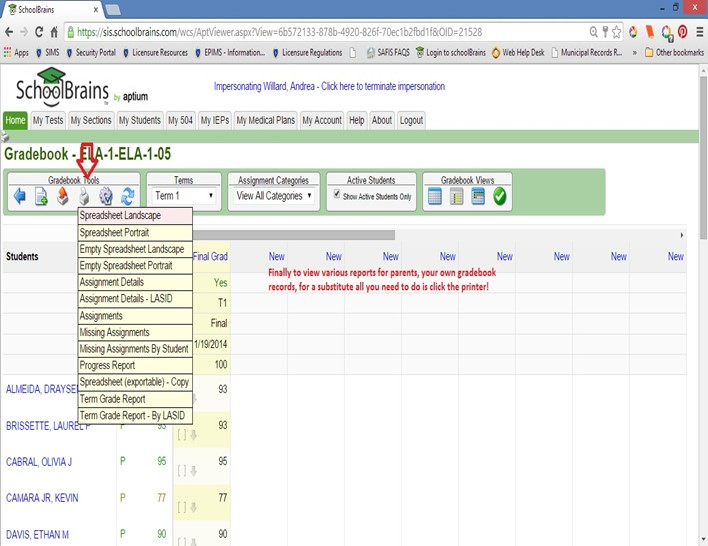Open the Term 1 dropdown
This screenshot has height=546, width=708.
pos(184,196)
